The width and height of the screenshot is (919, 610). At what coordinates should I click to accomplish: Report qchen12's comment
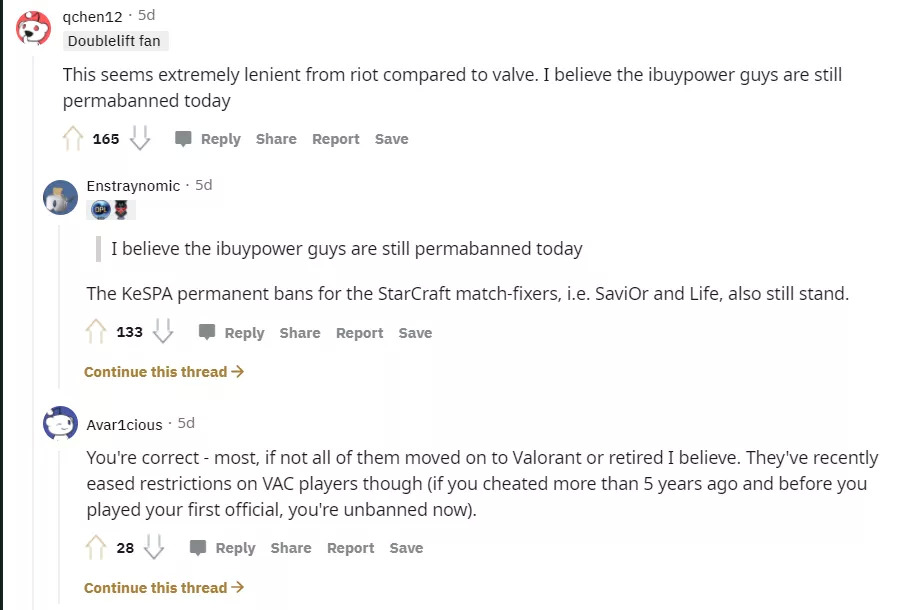[x=335, y=139]
